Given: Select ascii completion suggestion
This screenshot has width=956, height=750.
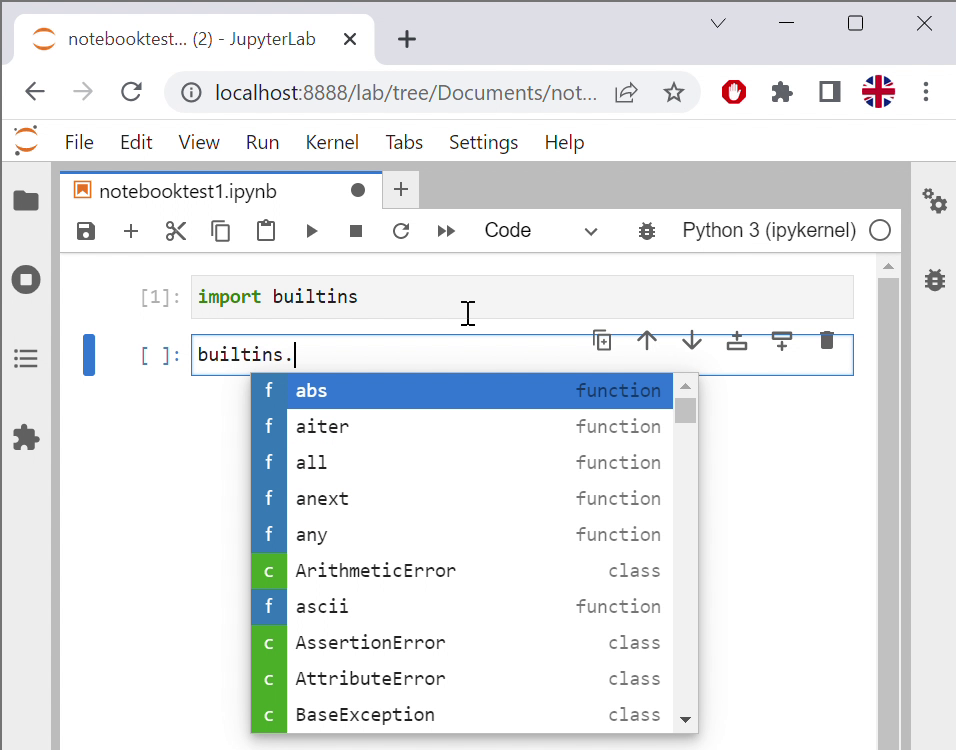Looking at the screenshot, I should [x=462, y=607].
